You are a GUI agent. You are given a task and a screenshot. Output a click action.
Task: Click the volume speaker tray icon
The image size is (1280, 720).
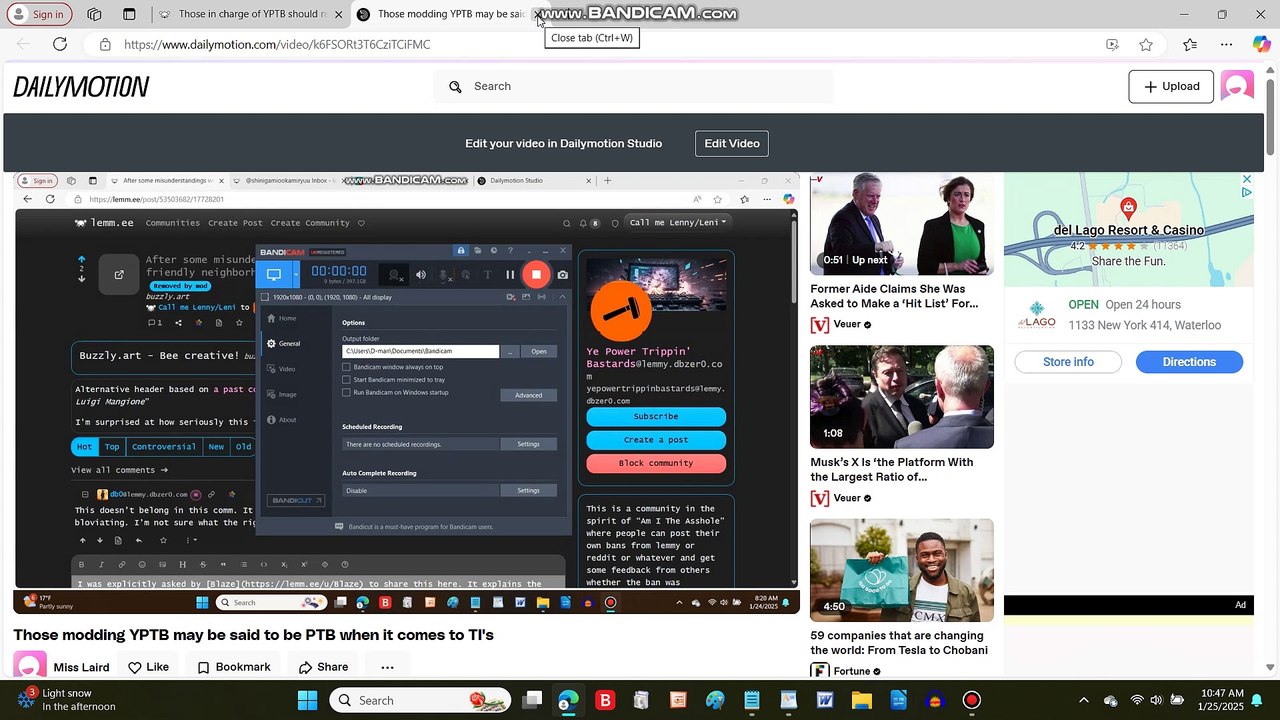1157,700
